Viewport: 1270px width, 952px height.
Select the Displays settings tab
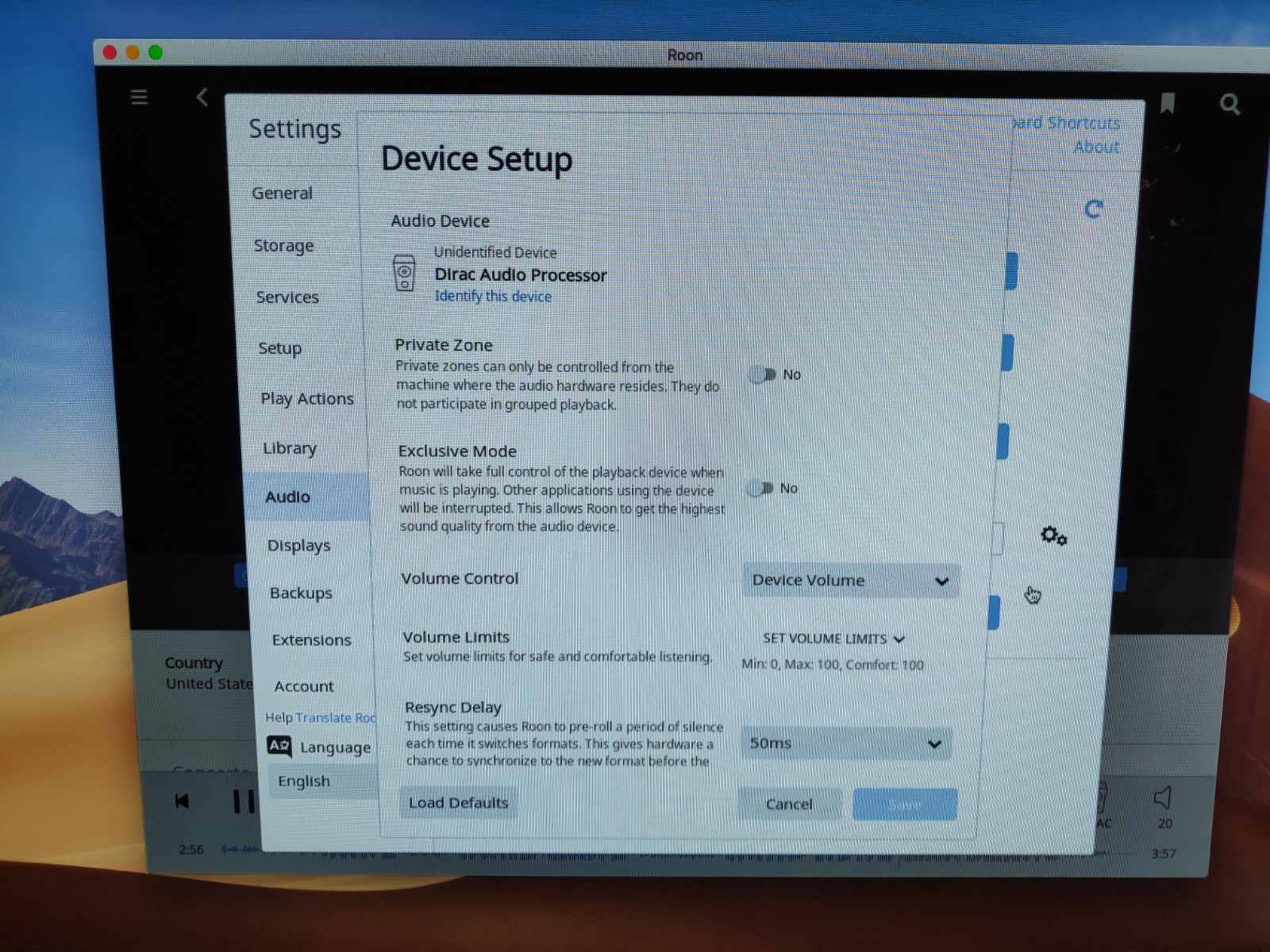299,546
